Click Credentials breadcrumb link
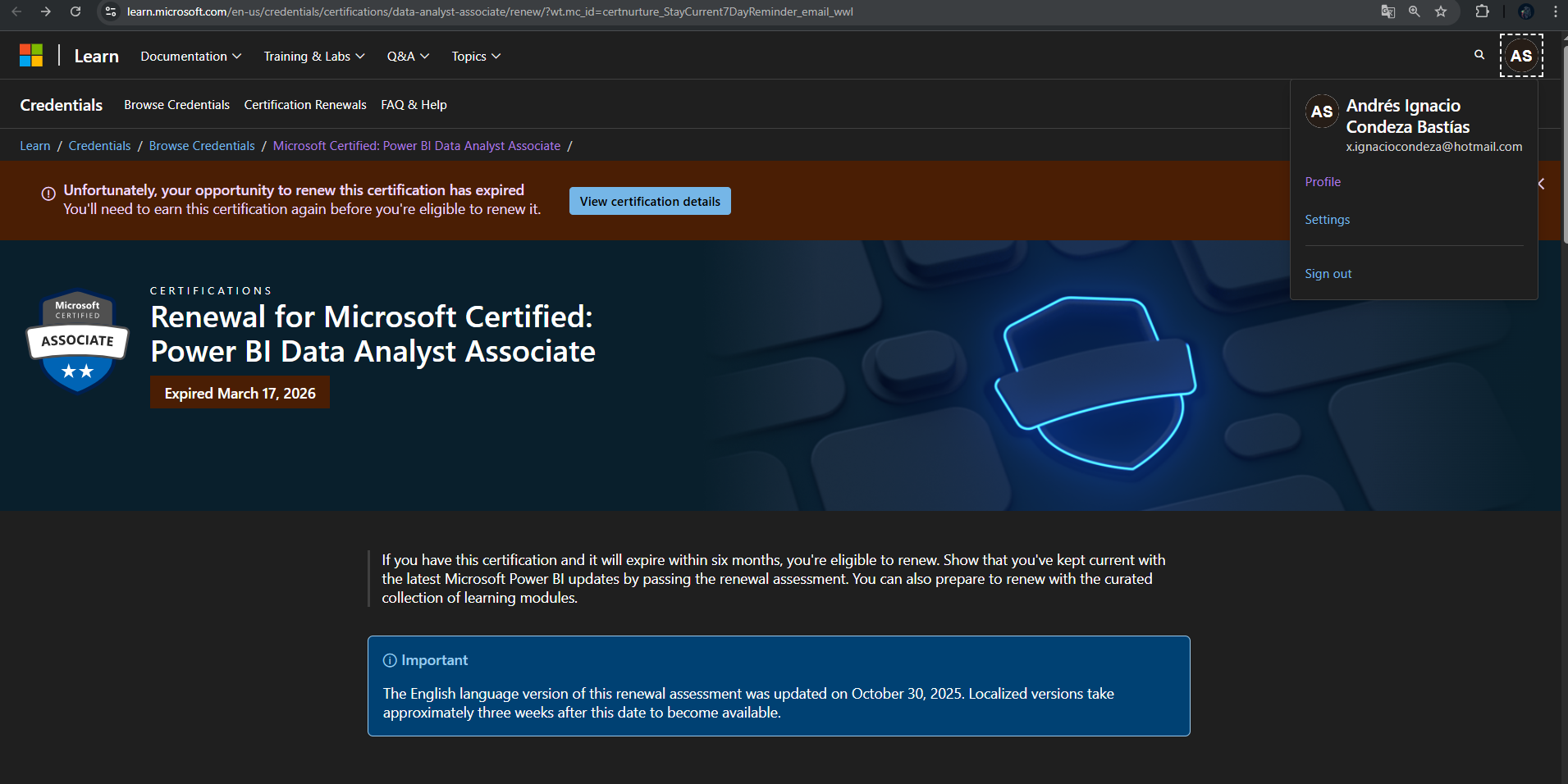Viewport: 1568px width, 784px height. click(x=99, y=146)
